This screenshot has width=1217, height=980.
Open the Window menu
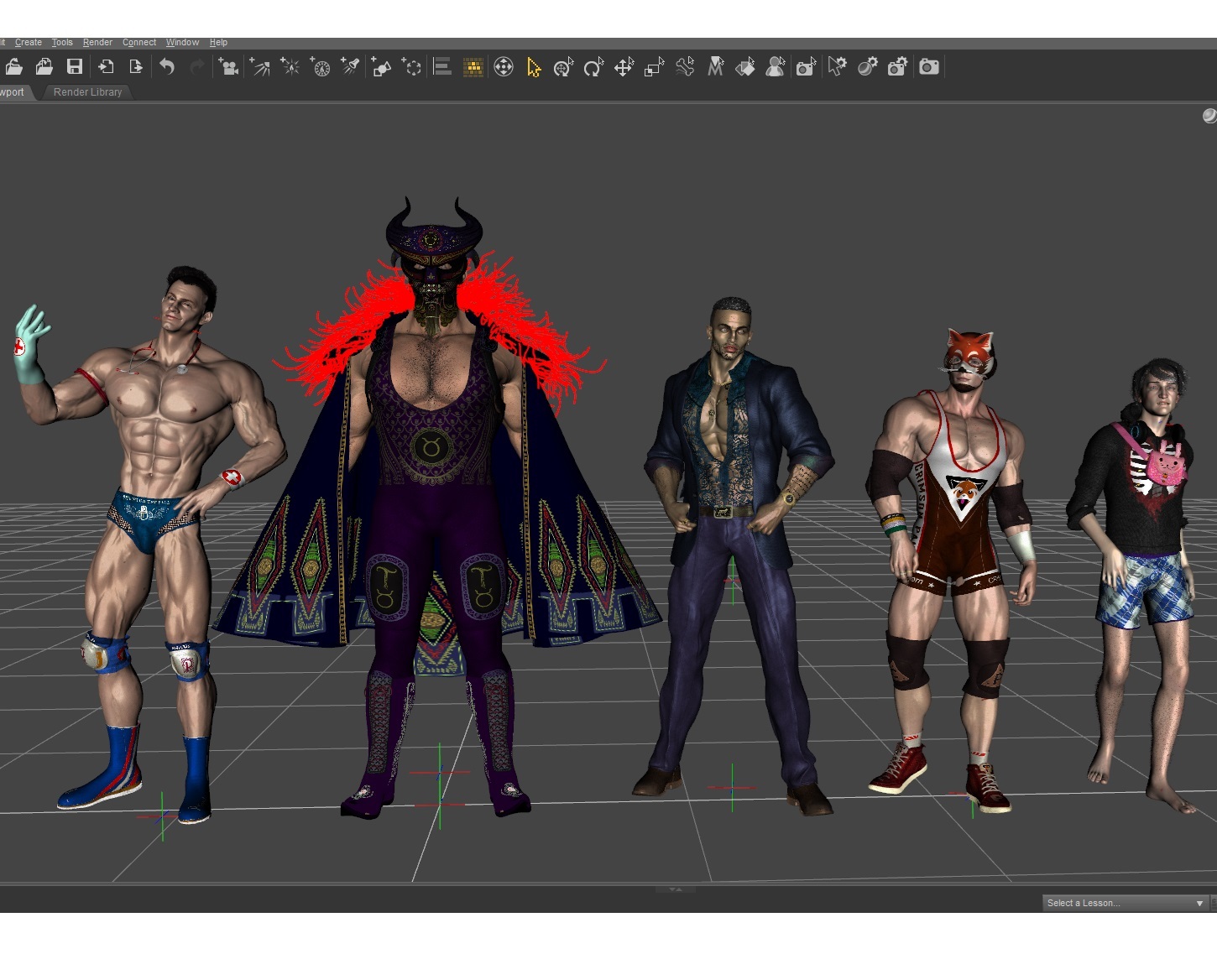[182, 42]
